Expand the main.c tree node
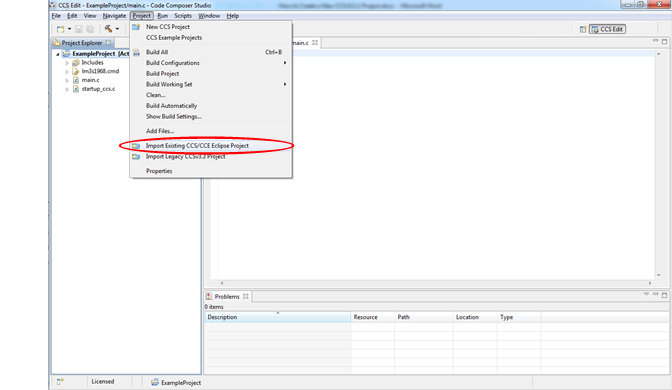Screen dimensions: 672x390 pos(67,80)
